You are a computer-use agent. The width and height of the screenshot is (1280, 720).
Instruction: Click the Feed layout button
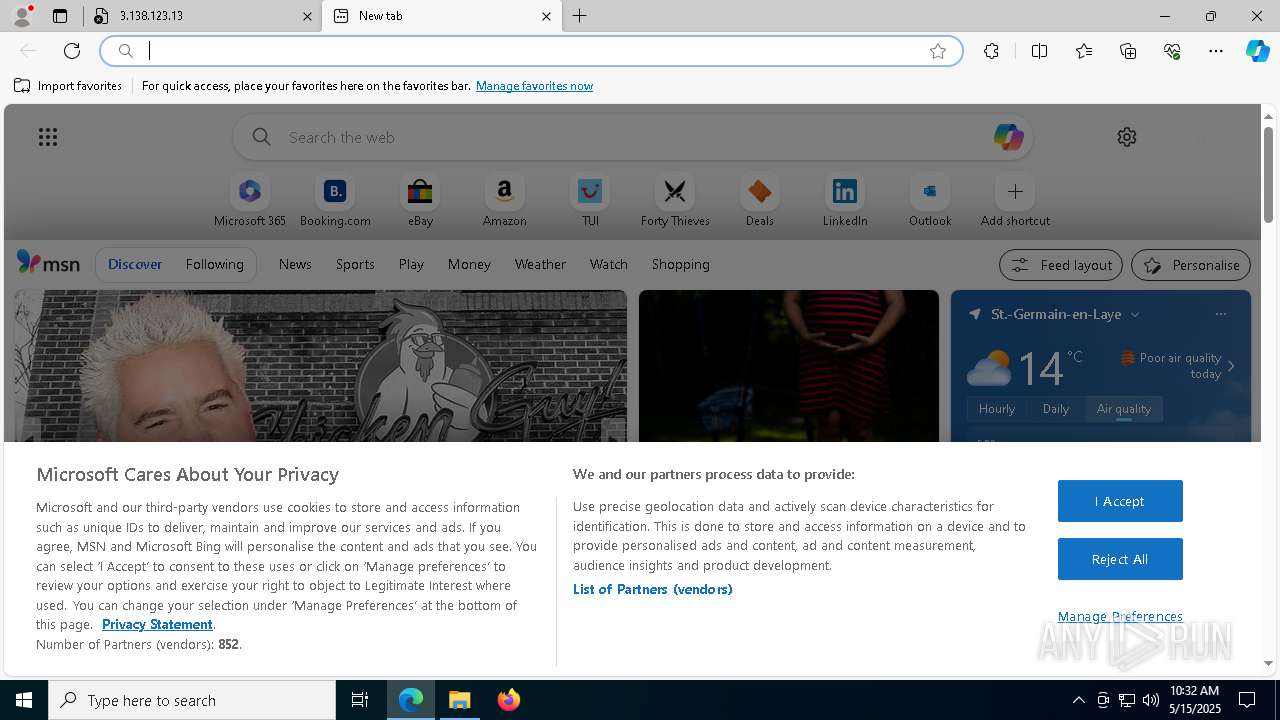coord(1061,265)
